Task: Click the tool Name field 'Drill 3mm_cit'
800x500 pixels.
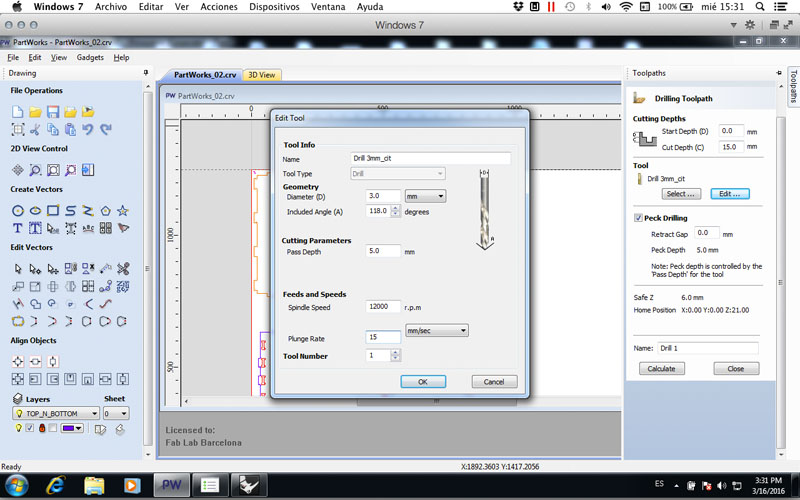Action: pos(431,158)
